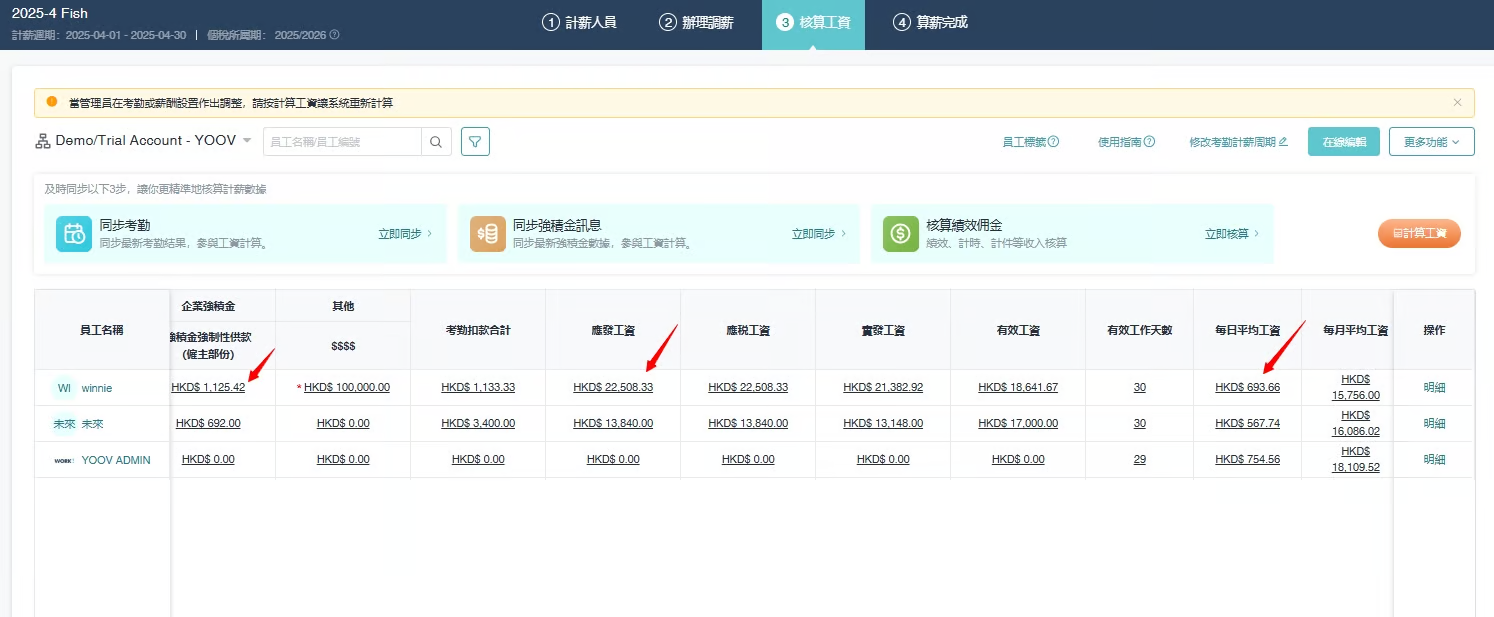Expand Demo/Trial Account - YOOV dropdown
The width and height of the screenshot is (1494, 617).
point(247,141)
